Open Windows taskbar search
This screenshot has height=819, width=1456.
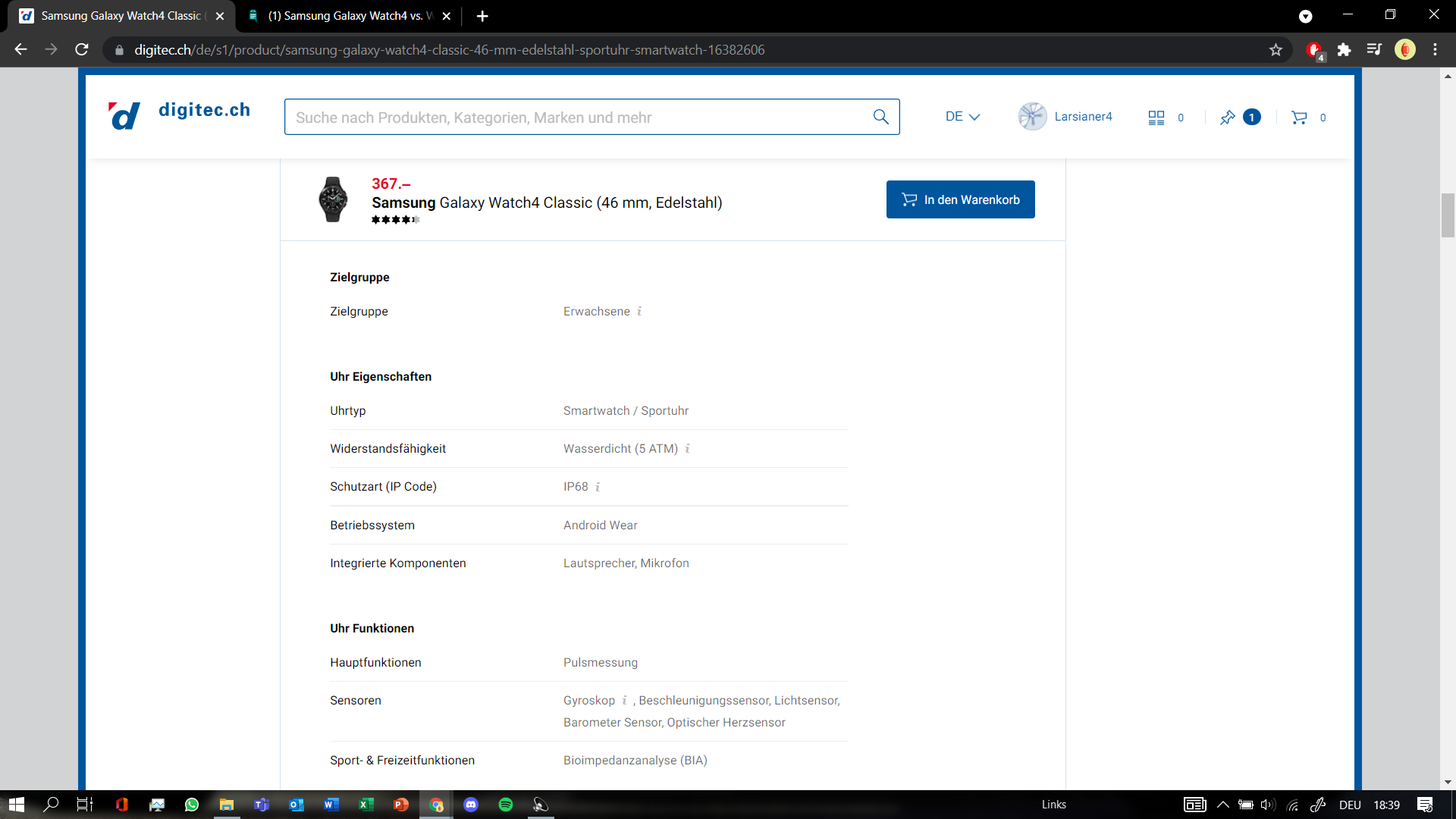51,805
